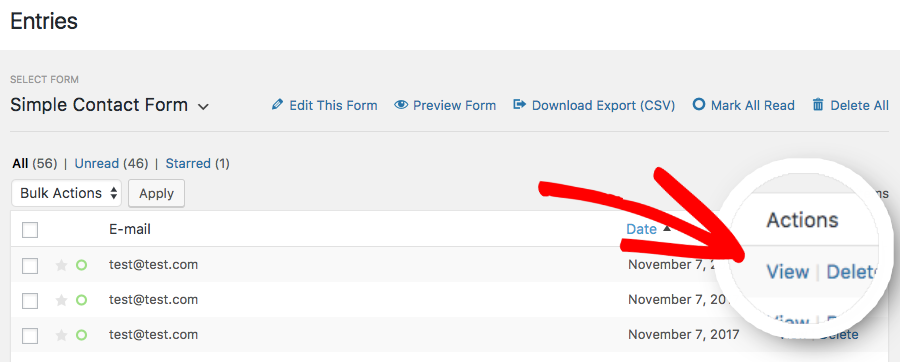
Task: Star the third test@test.com entry
Action: 61,335
